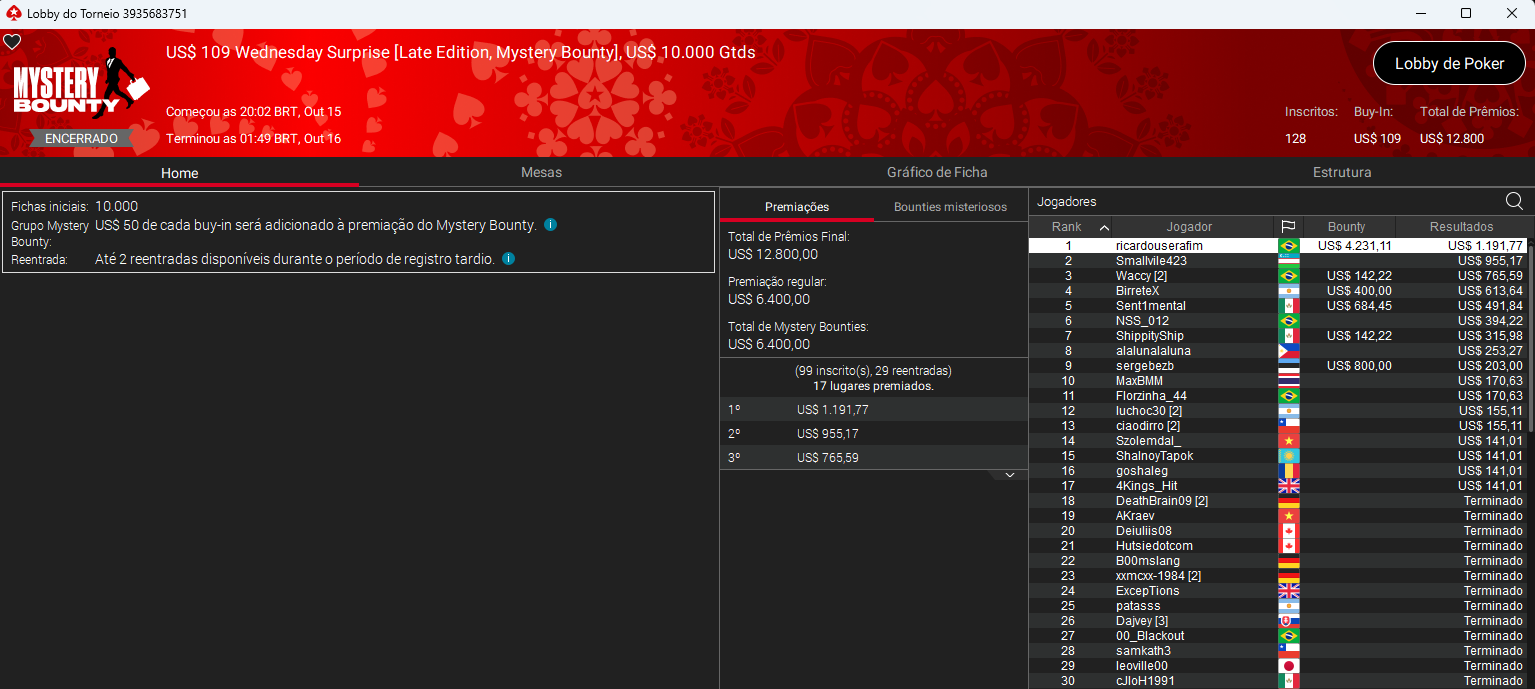This screenshot has height=689, width=1535.
Task: Sort by Jogador column header
Action: pos(1189,227)
